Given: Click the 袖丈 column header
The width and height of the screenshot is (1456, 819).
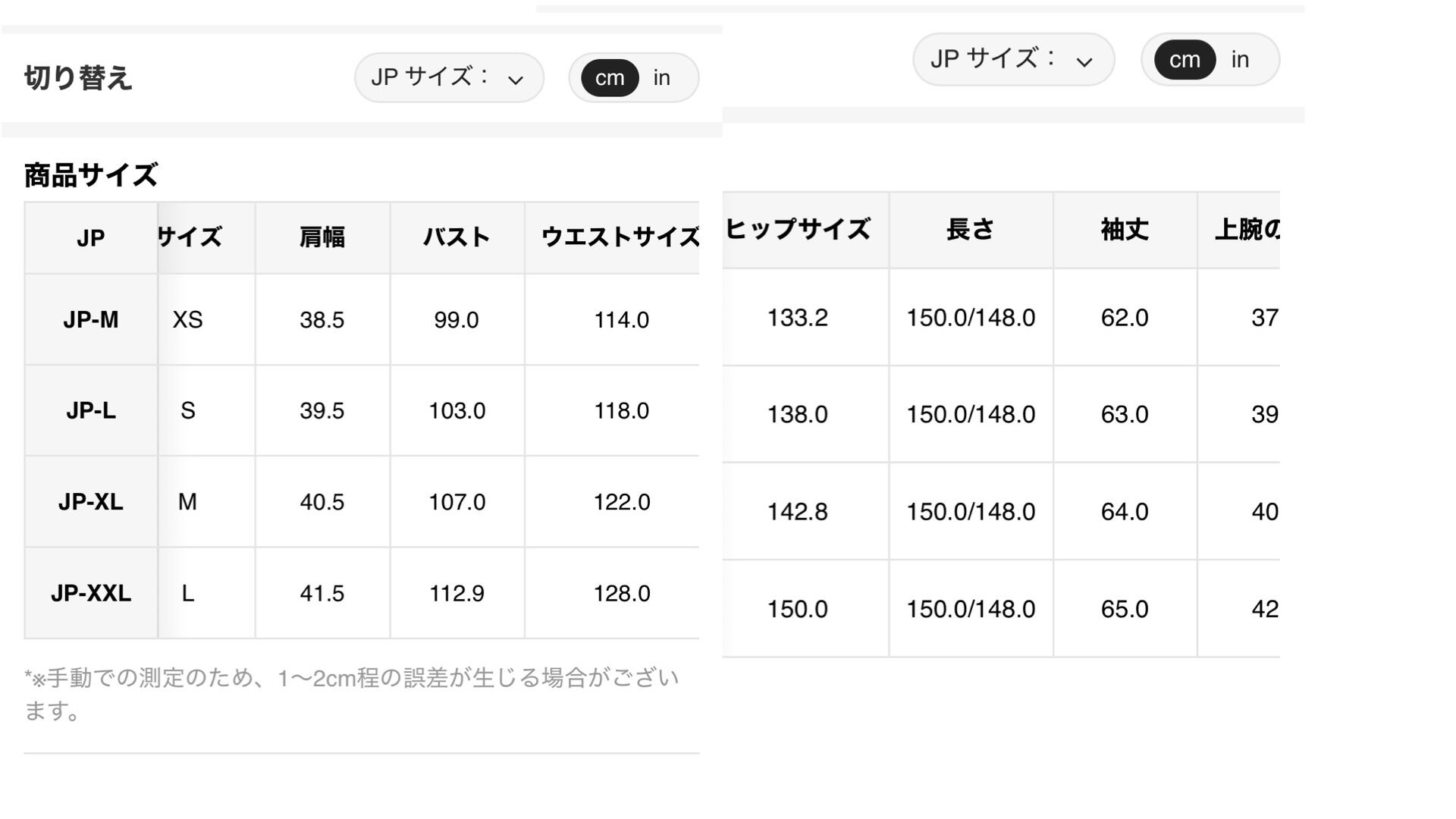Looking at the screenshot, I should coord(1125,229).
